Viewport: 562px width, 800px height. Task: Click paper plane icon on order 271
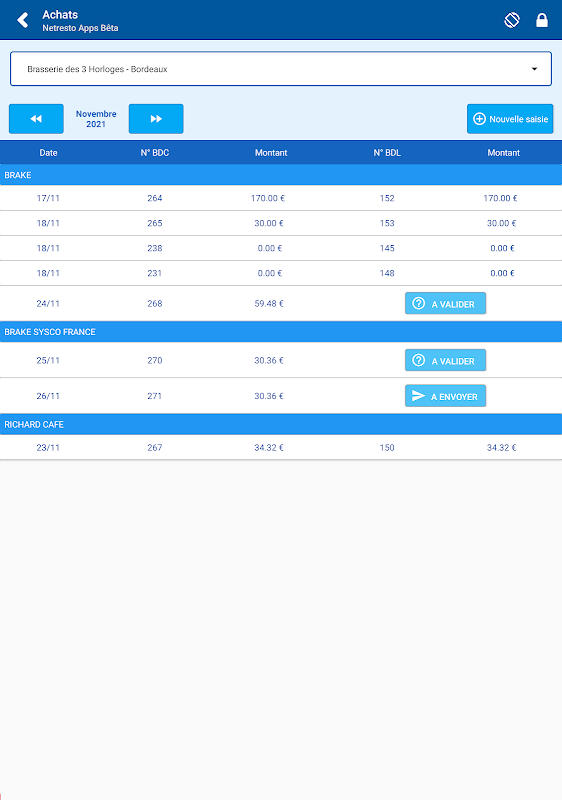click(418, 396)
